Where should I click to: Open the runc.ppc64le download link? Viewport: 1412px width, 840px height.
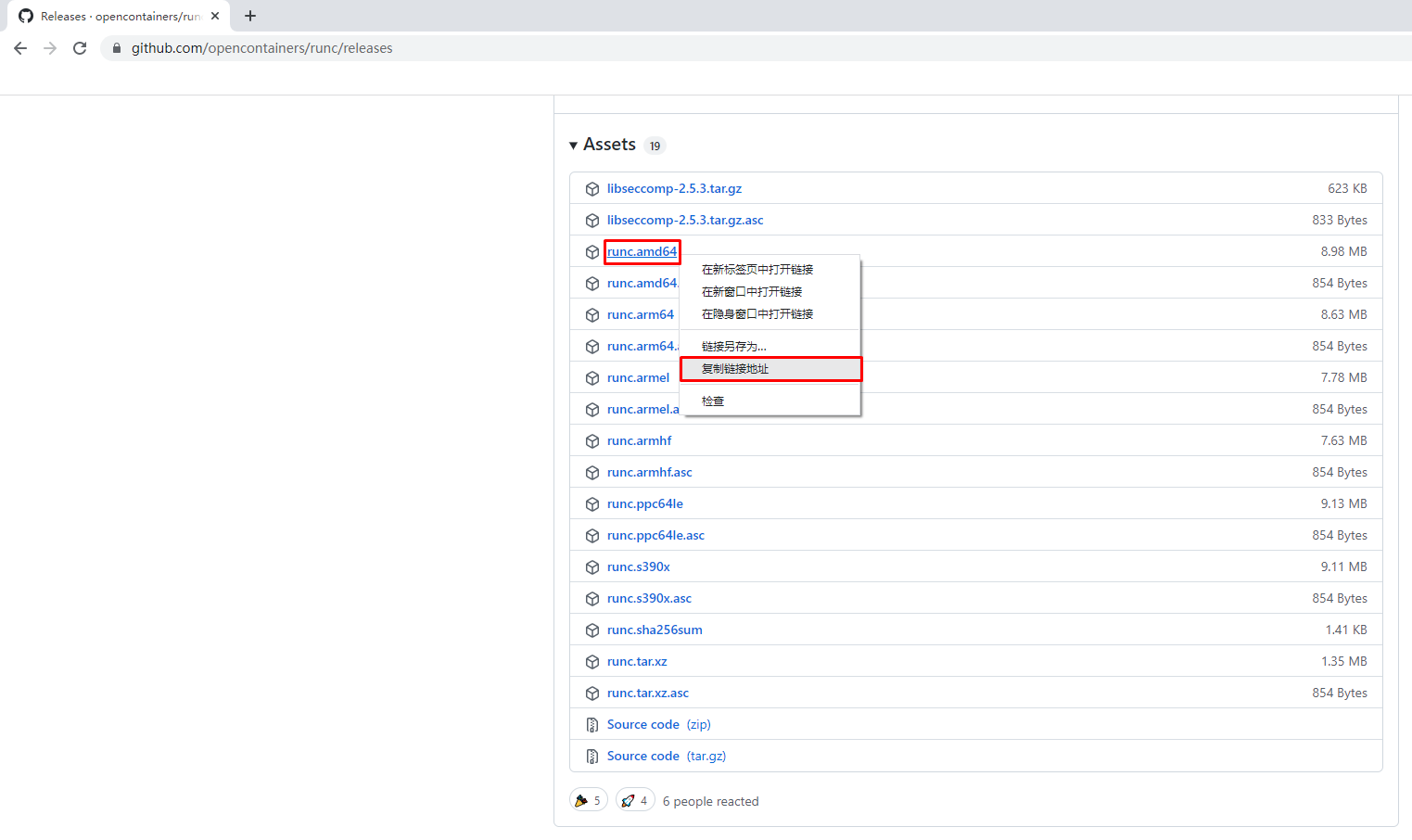pos(644,504)
